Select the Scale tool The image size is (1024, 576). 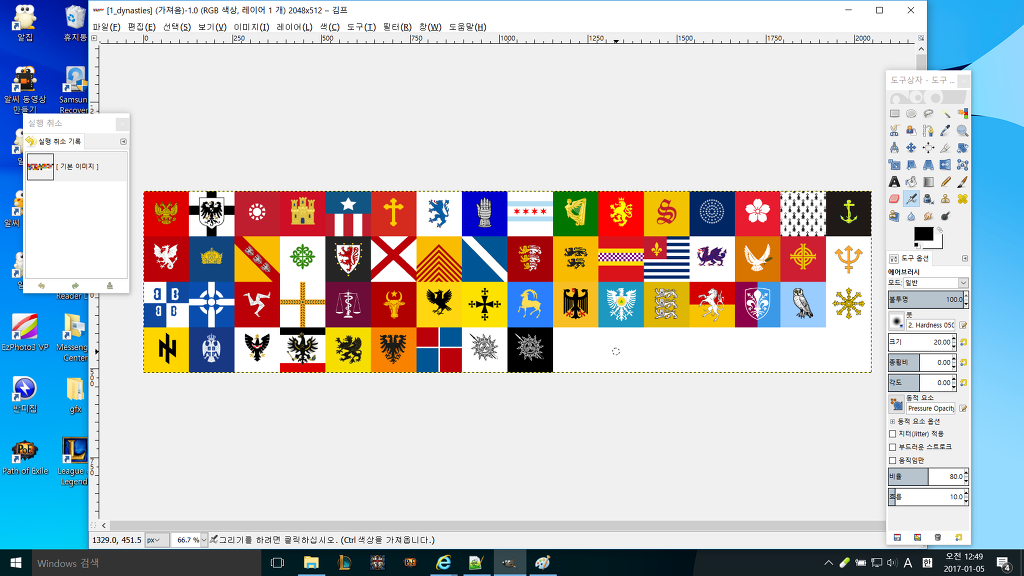(895, 165)
